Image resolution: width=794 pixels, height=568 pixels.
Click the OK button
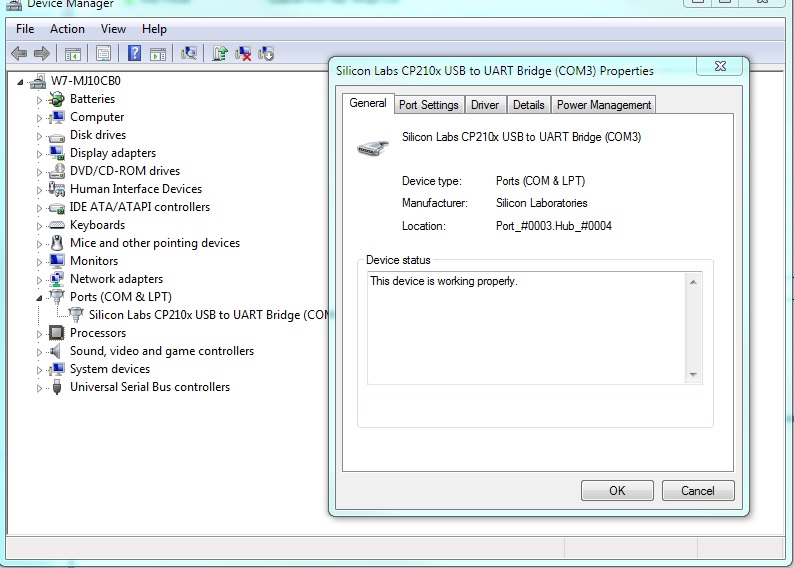[617, 491]
